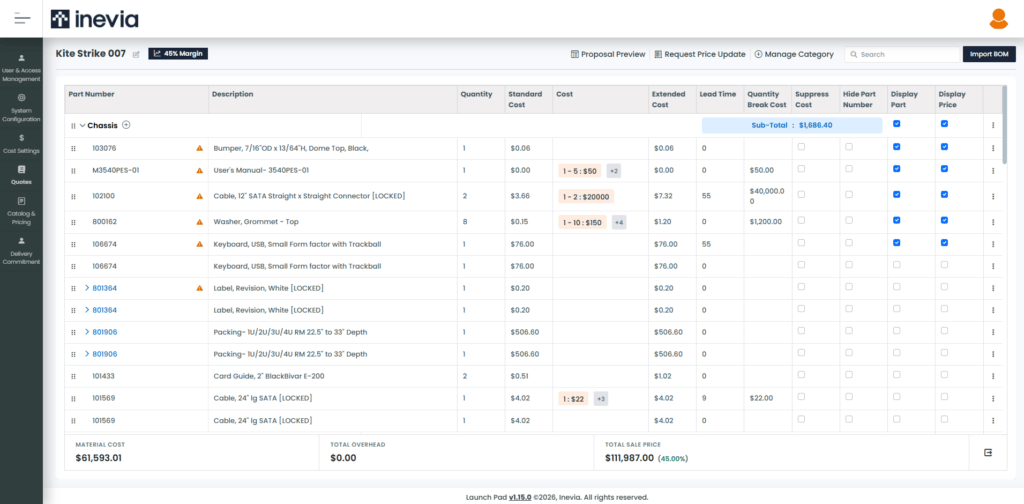
Task: Click warning icon for M3540PES-01
Action: [200, 170]
